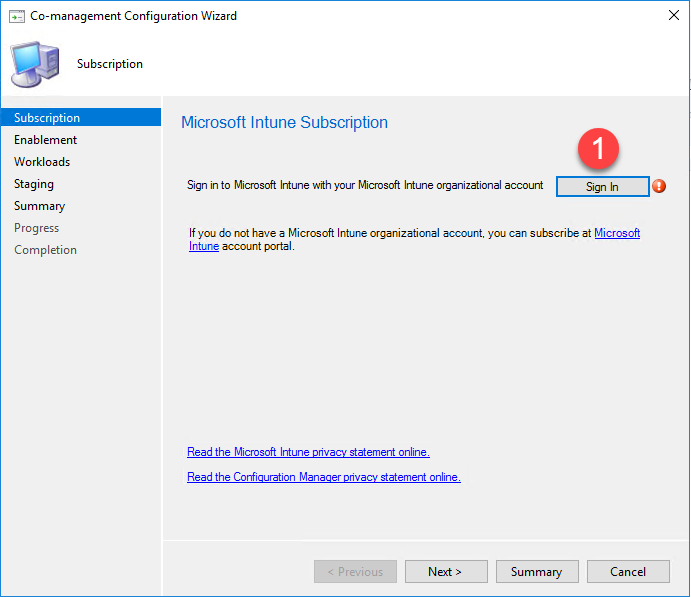Click the Progress step in the sidebar
Viewport: 691px width, 597px height.
[36, 228]
